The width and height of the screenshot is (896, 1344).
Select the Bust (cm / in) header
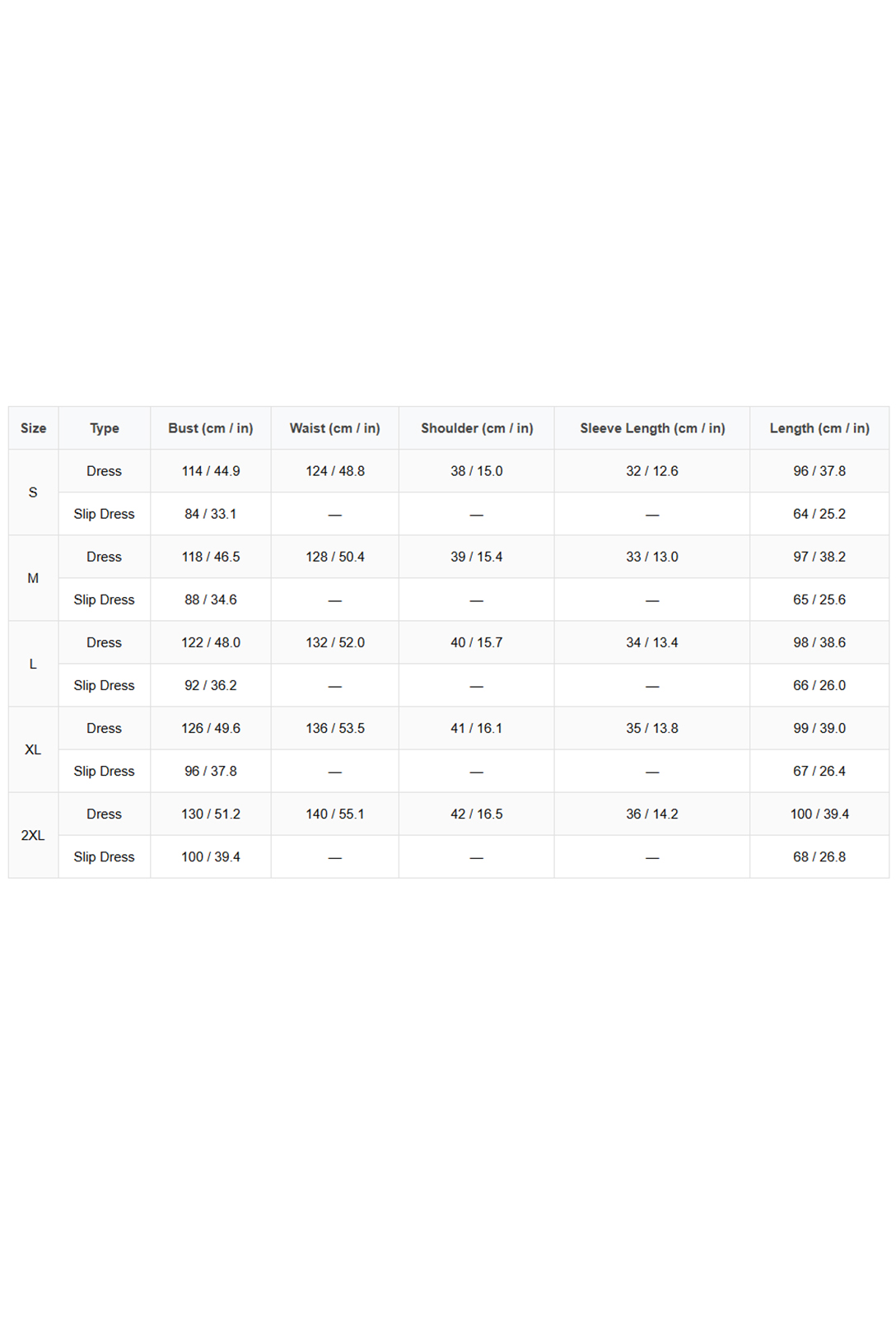click(x=211, y=428)
